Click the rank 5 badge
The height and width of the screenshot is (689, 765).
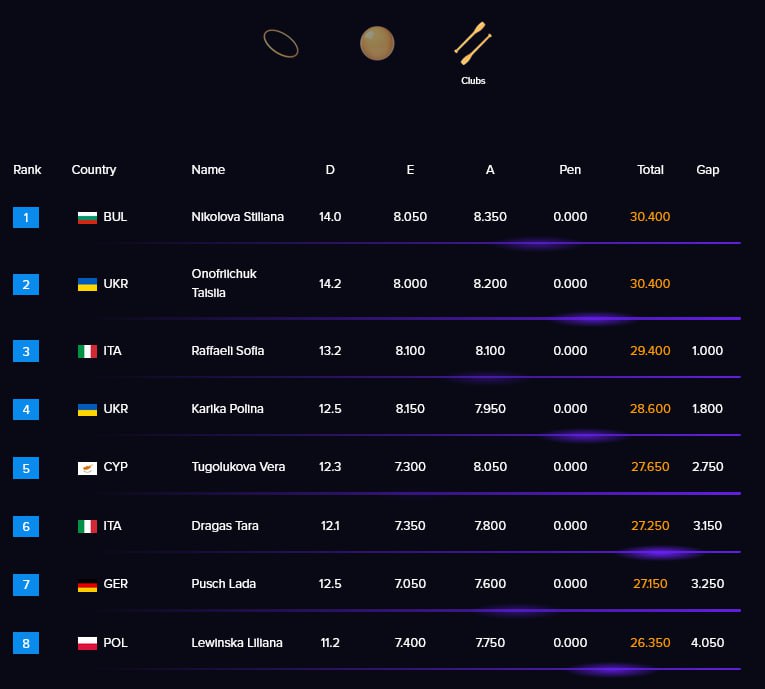click(x=26, y=468)
